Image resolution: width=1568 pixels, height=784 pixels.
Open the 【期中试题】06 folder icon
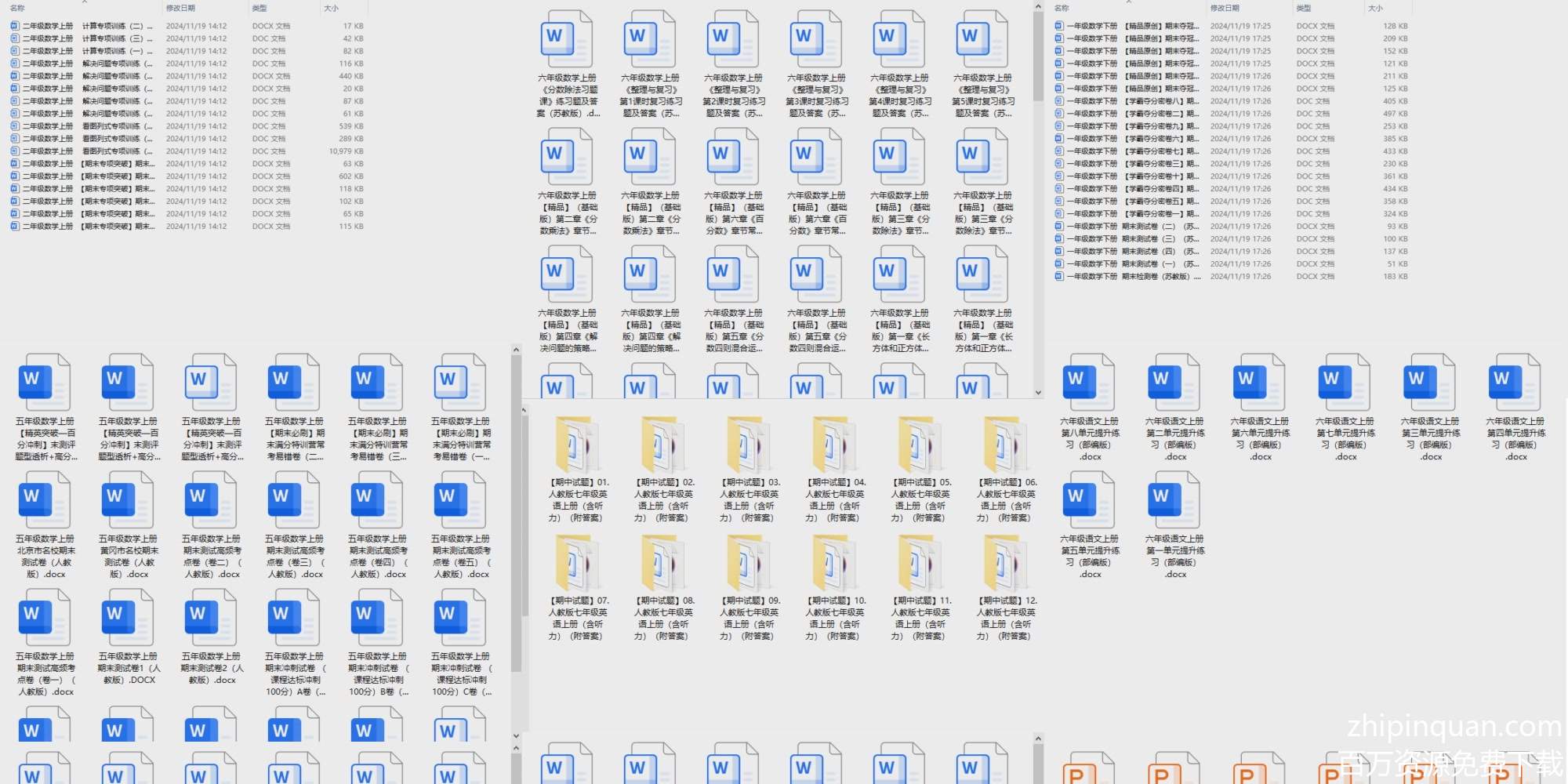pyautogui.click(x=1006, y=445)
